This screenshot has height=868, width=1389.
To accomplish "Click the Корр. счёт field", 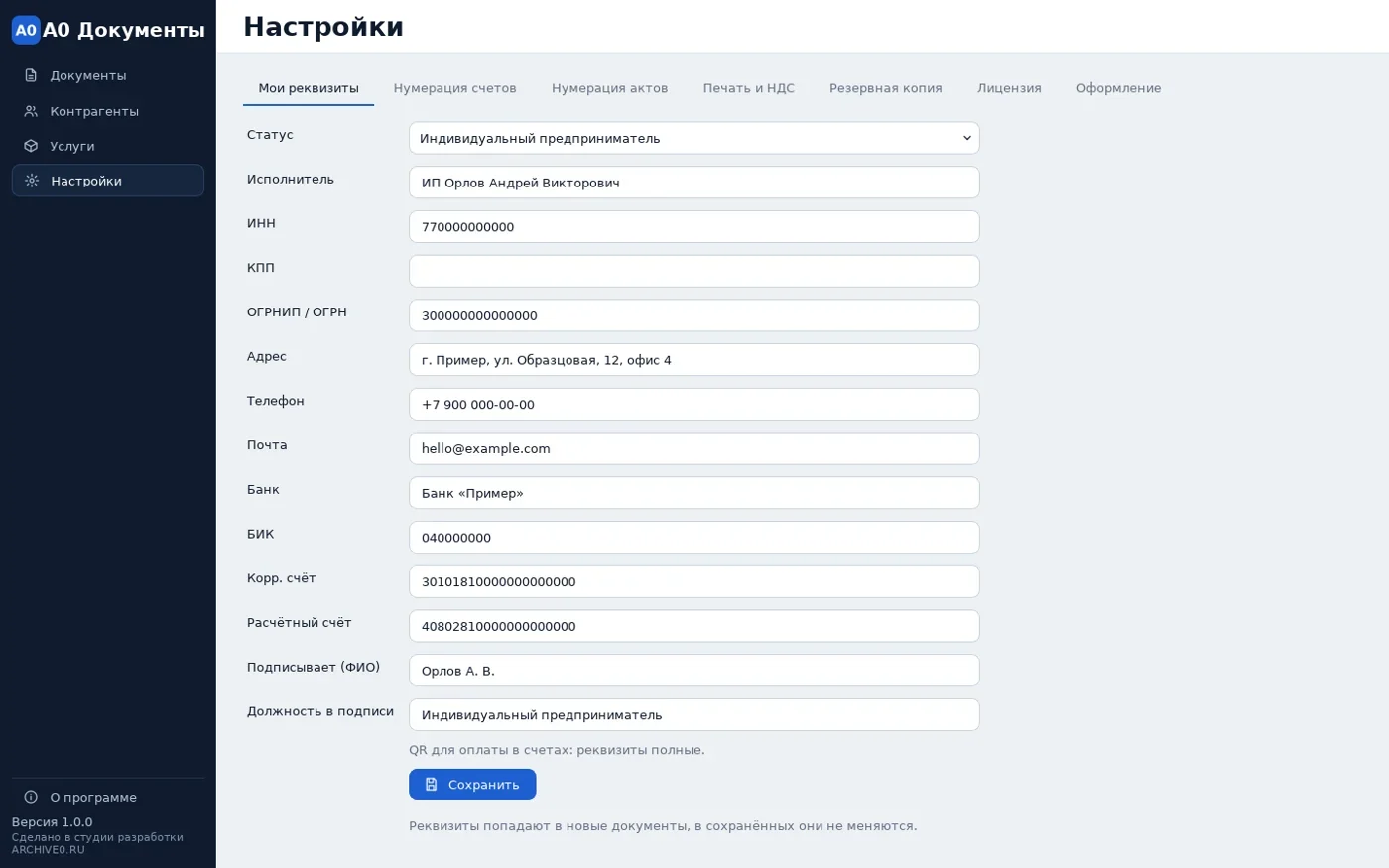I will [x=694, y=581].
